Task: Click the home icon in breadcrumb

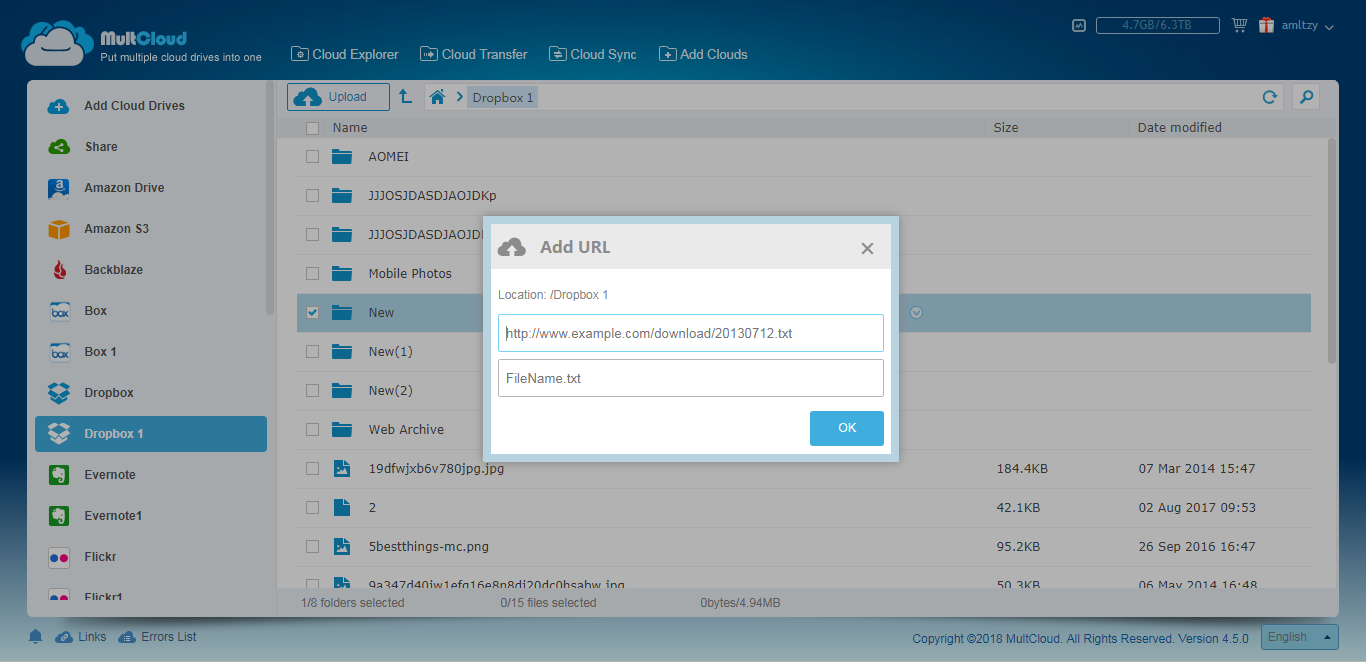Action: point(437,97)
